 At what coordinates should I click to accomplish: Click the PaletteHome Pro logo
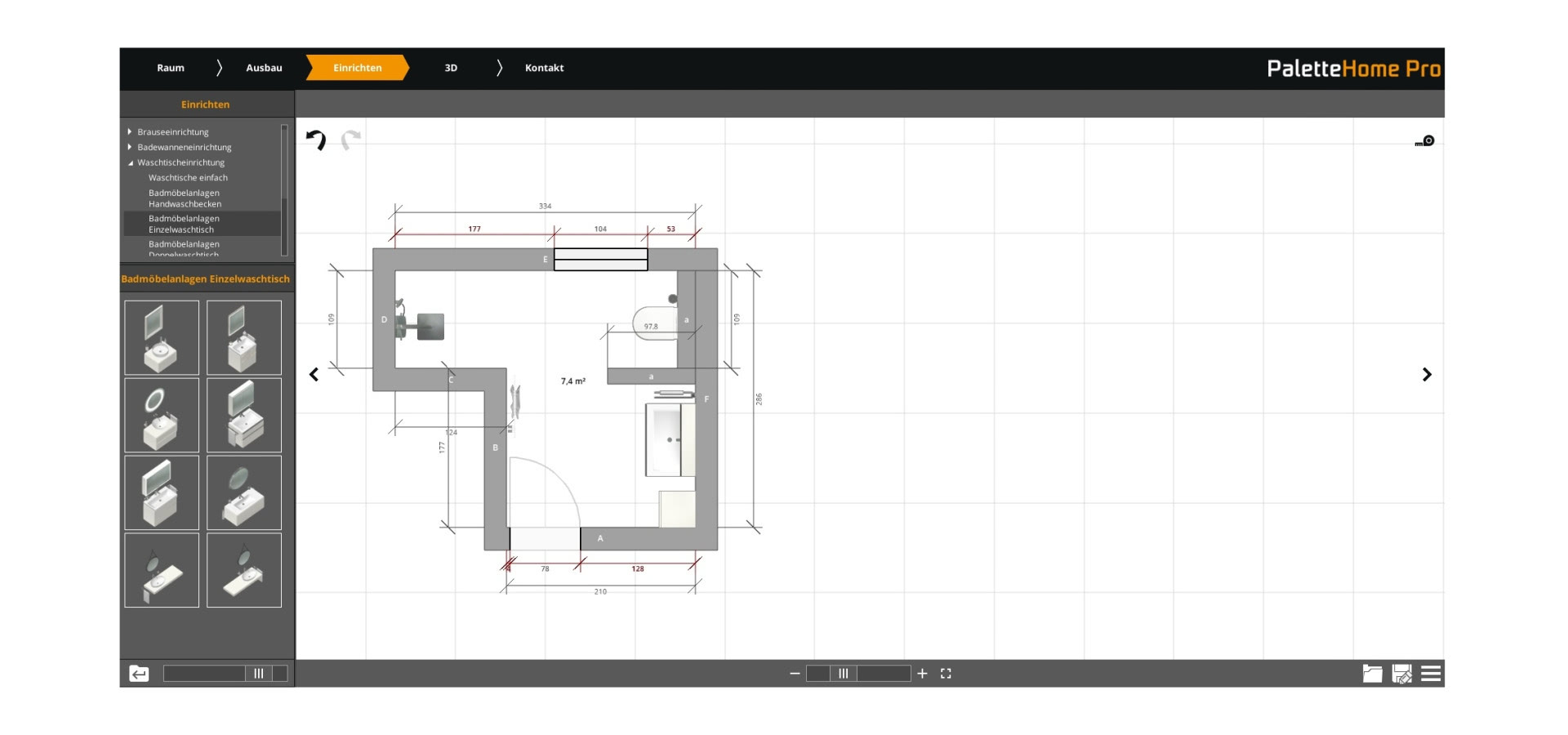[1353, 69]
